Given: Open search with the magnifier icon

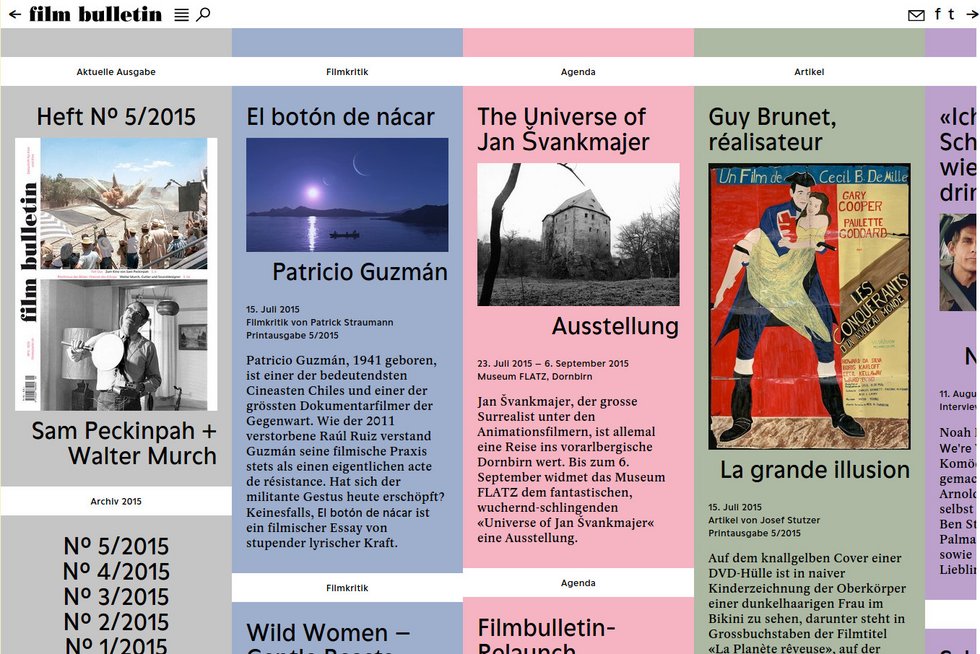Looking at the screenshot, I should pos(203,14).
